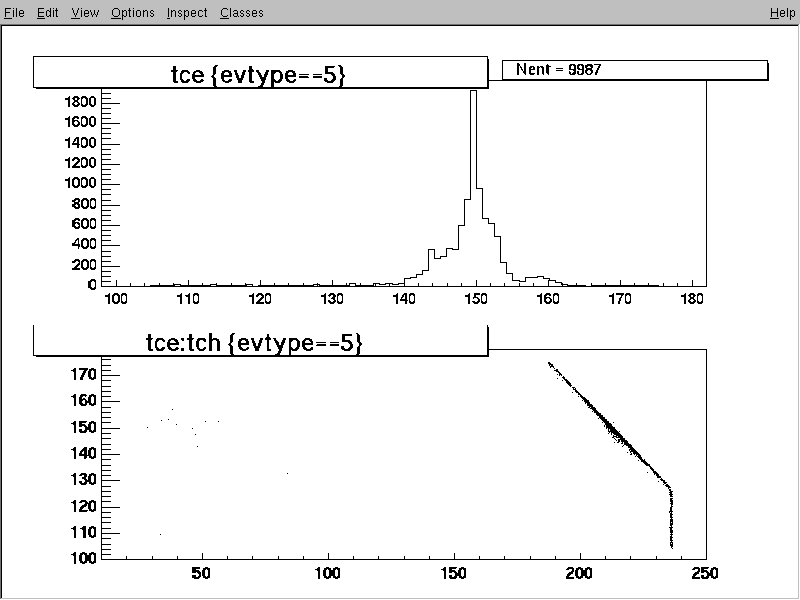
Task: Click the y-axis label 170 of the scatter plot
Action: [x=83, y=375]
